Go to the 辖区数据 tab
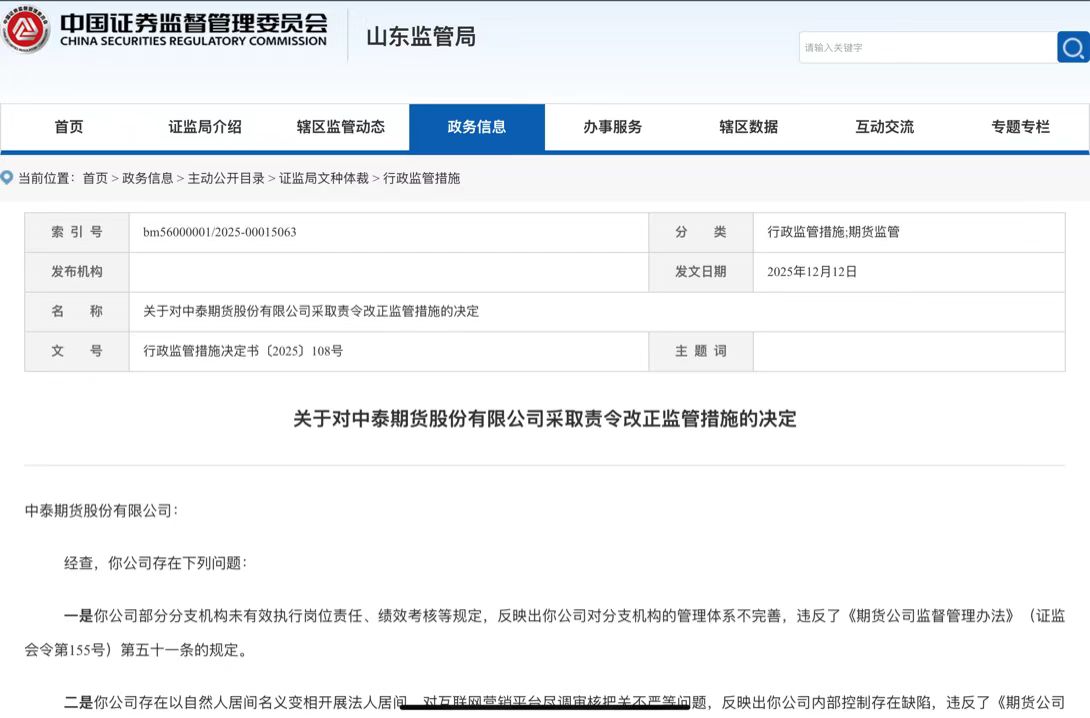Viewport: 1090px width, 718px height. [749, 127]
